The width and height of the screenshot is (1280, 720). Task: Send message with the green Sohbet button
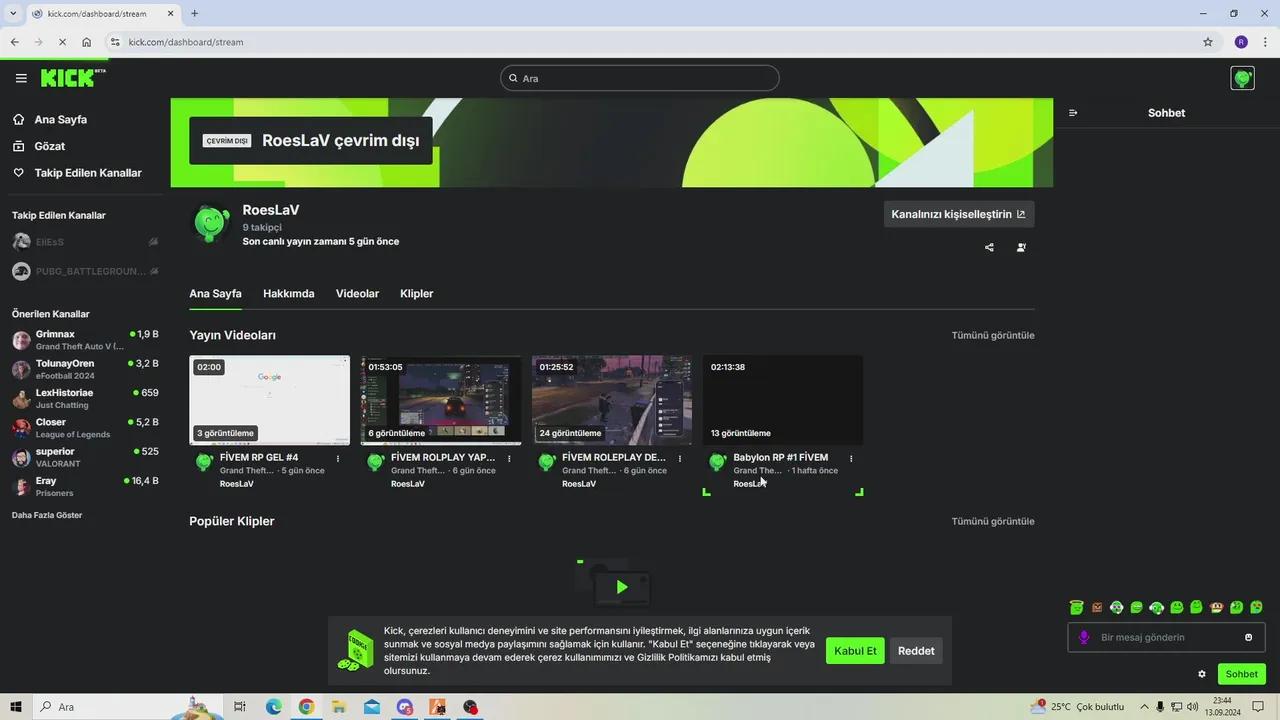pos(1241,674)
